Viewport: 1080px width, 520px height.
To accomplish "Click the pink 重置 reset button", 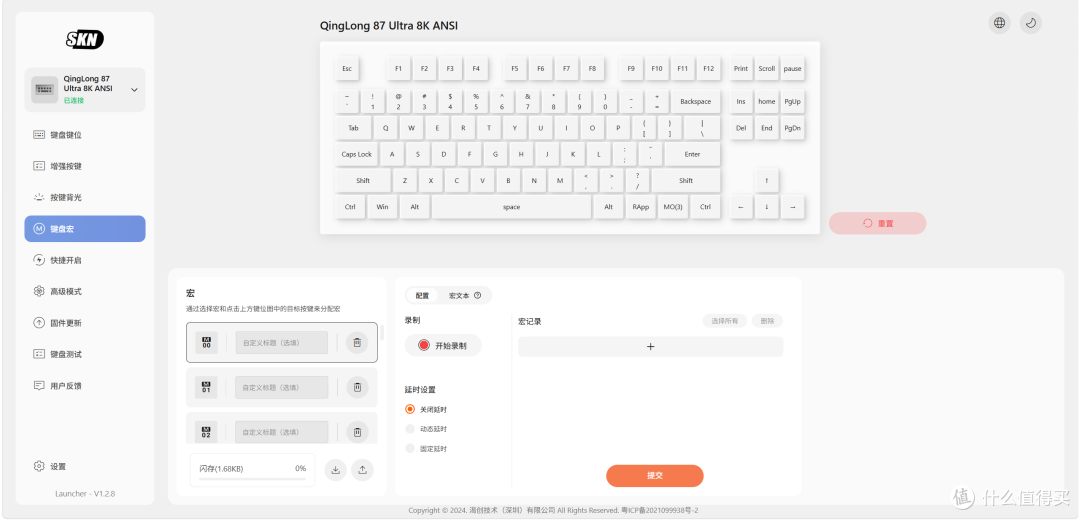I will [x=878, y=223].
